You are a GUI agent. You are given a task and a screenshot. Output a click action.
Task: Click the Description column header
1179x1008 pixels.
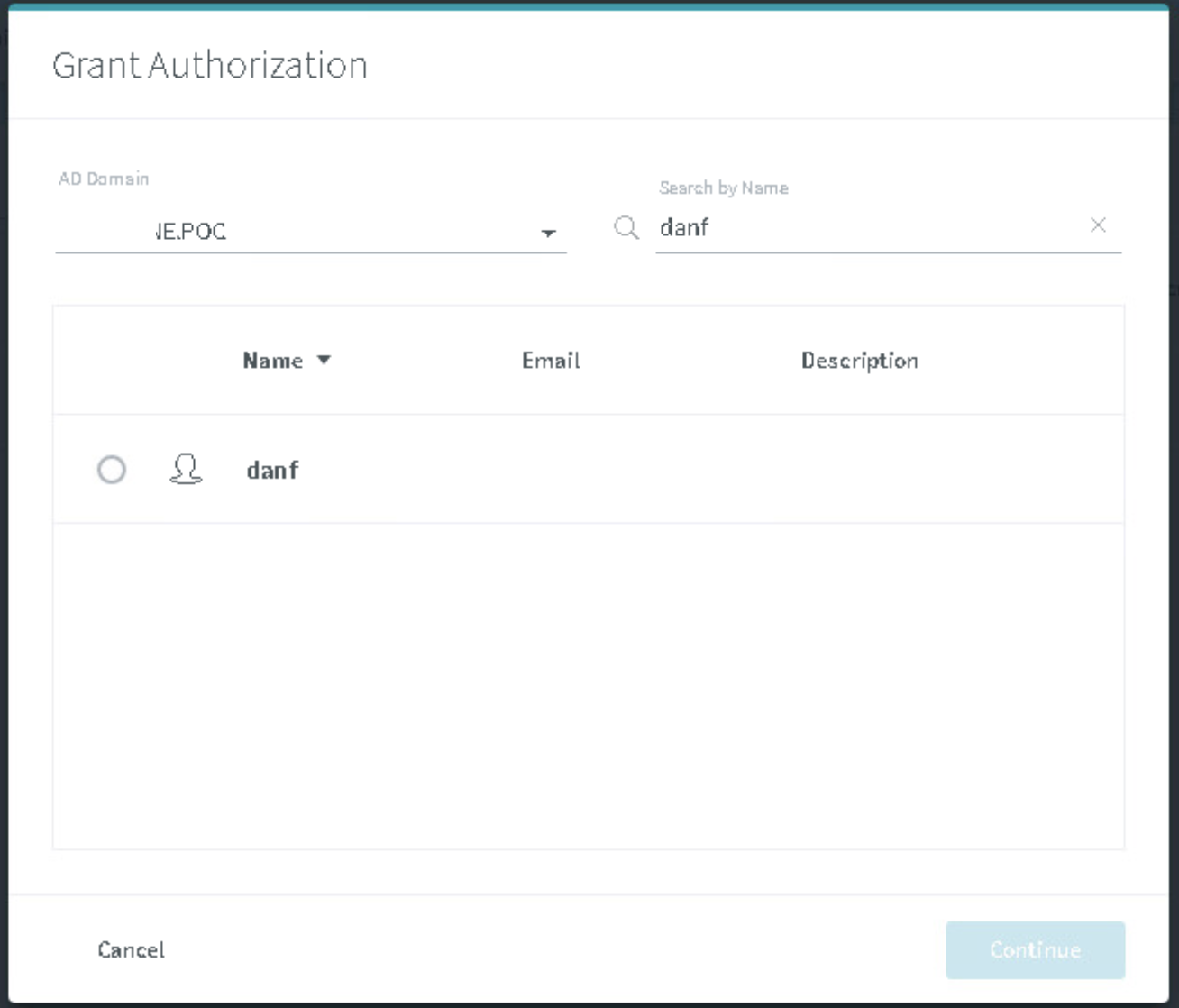tap(859, 361)
